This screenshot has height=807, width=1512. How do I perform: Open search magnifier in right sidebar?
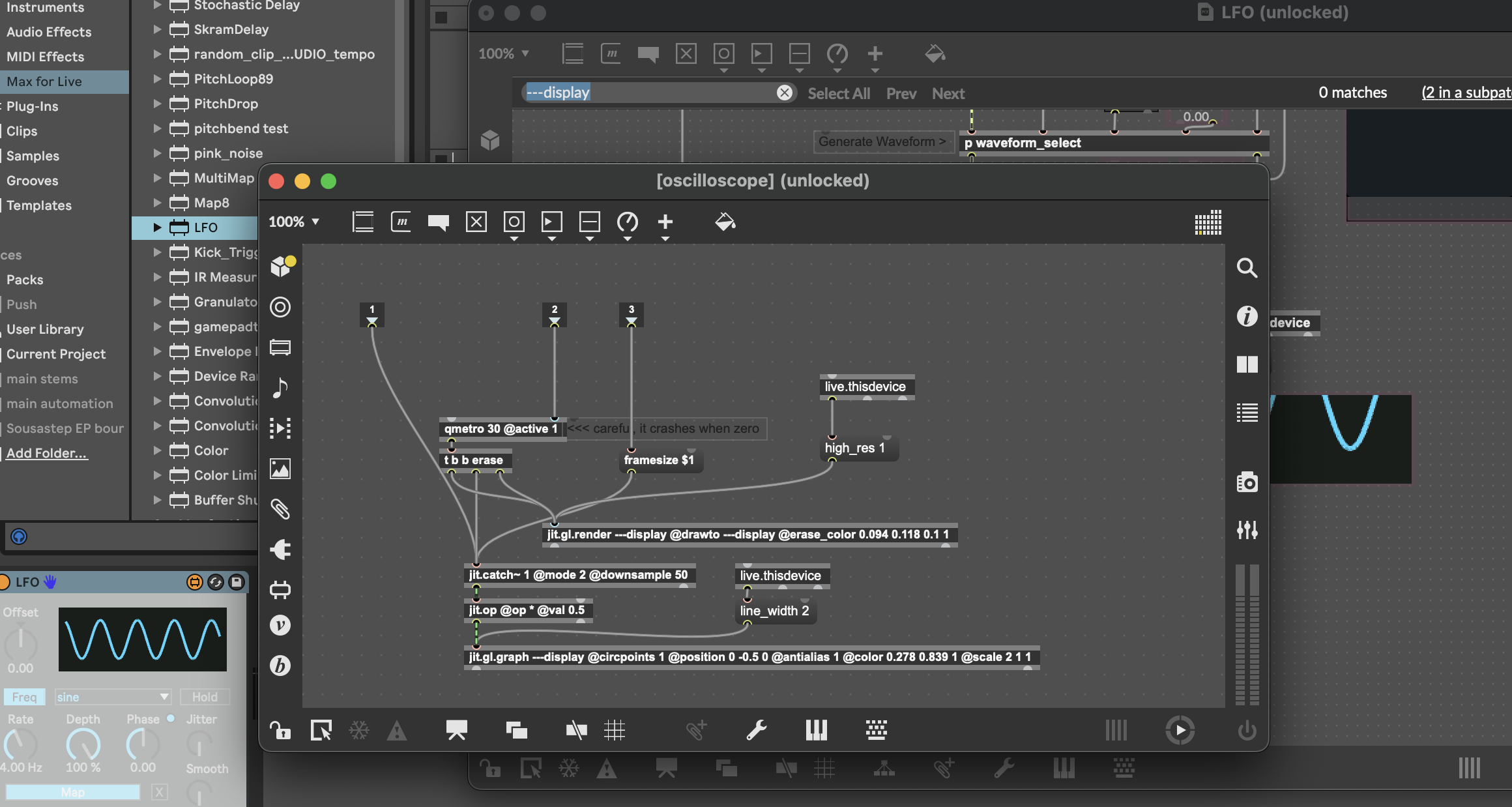pyautogui.click(x=1247, y=267)
